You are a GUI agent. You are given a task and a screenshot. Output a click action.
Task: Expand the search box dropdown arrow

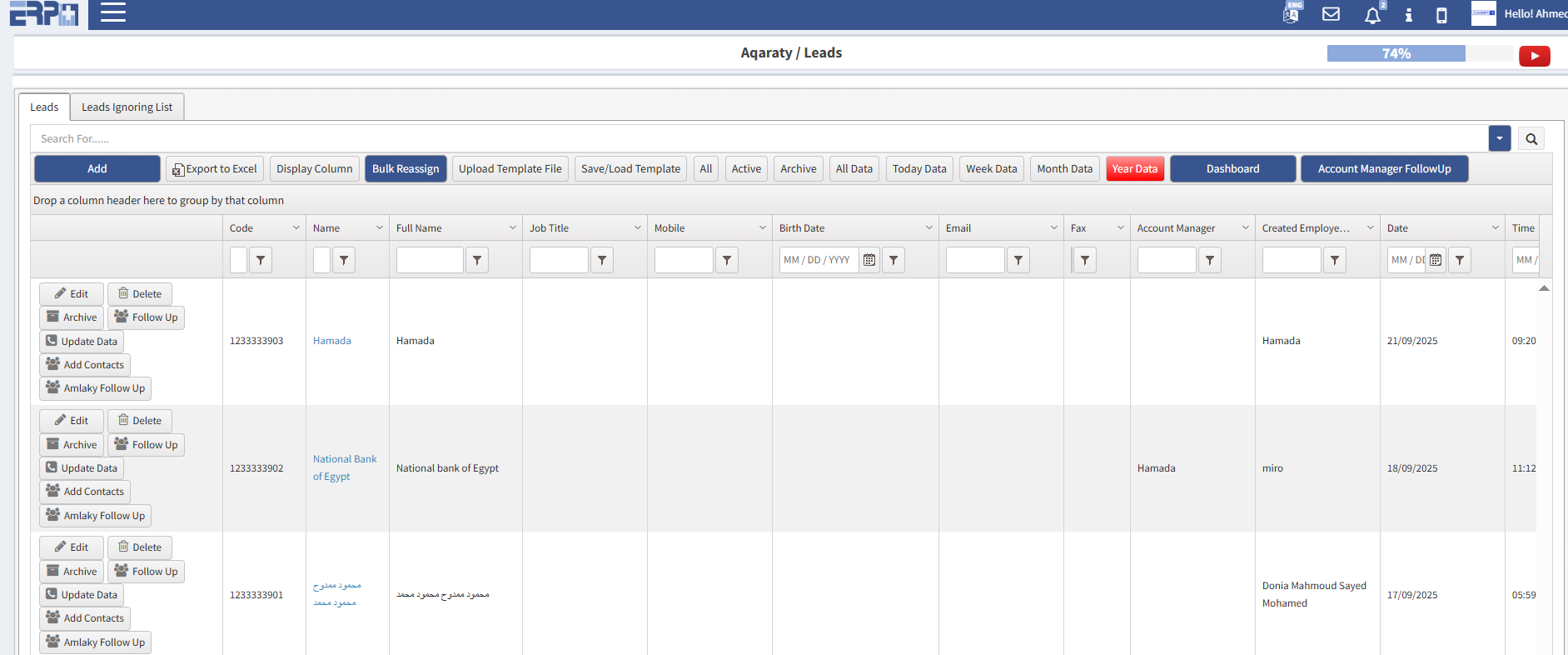tap(1499, 138)
